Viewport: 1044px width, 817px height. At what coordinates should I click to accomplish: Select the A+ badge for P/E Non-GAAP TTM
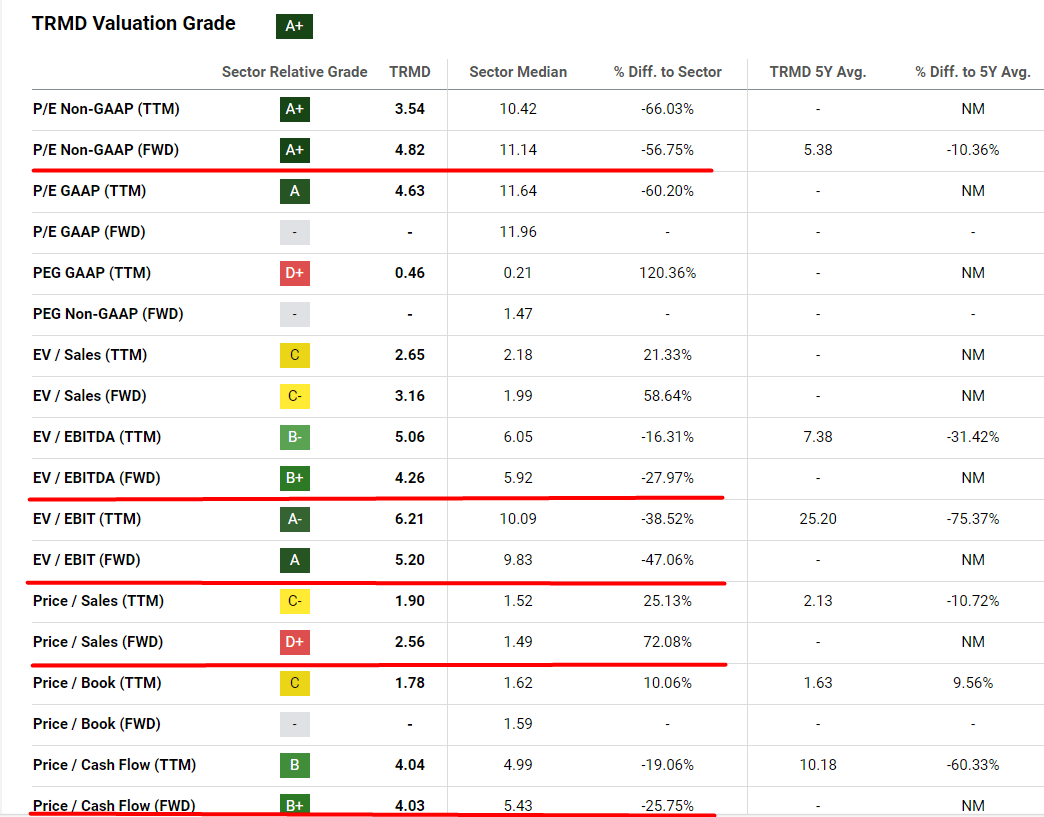tap(294, 109)
